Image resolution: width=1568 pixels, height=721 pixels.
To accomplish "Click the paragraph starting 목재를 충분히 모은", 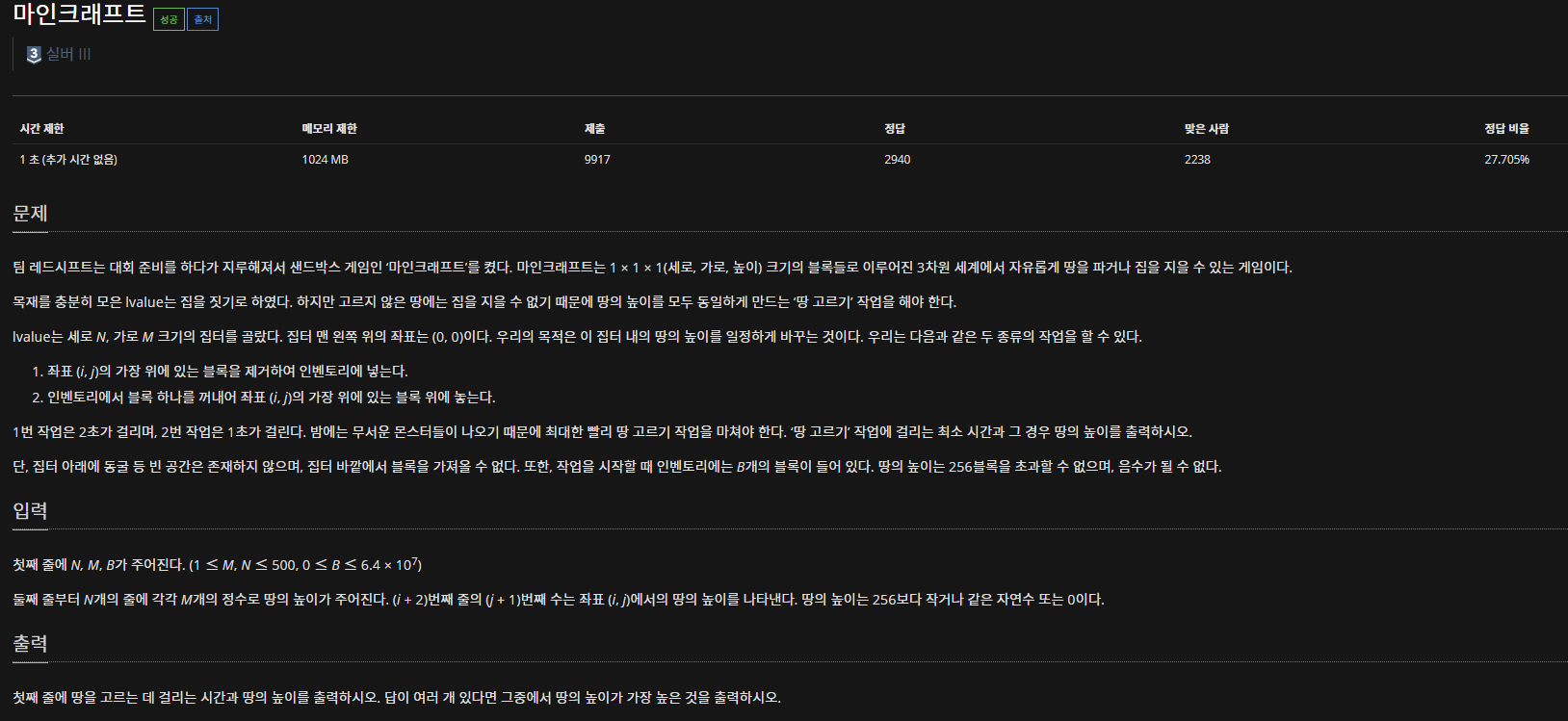I will [x=484, y=302].
